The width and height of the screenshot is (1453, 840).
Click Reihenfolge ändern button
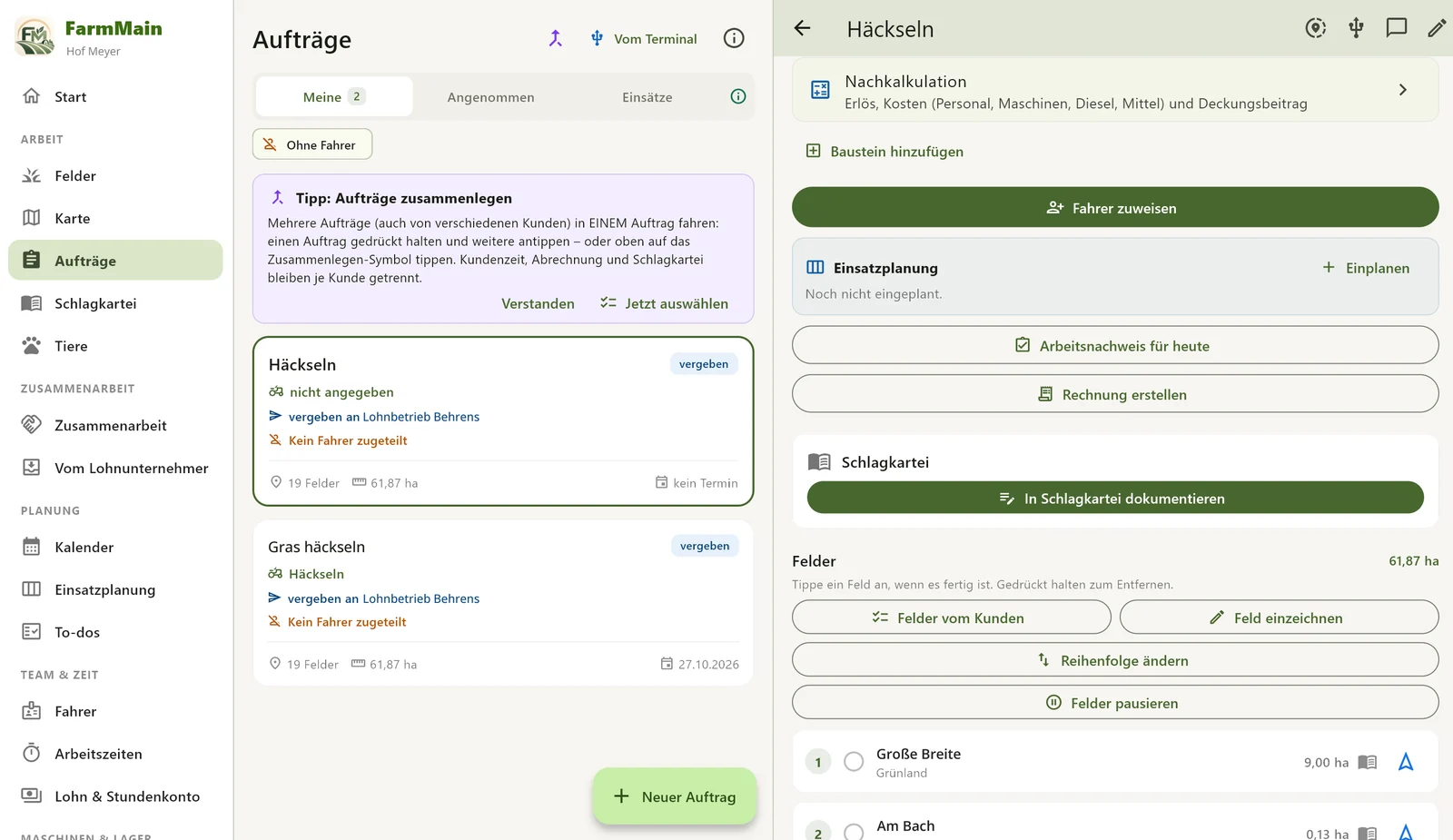point(1115,660)
